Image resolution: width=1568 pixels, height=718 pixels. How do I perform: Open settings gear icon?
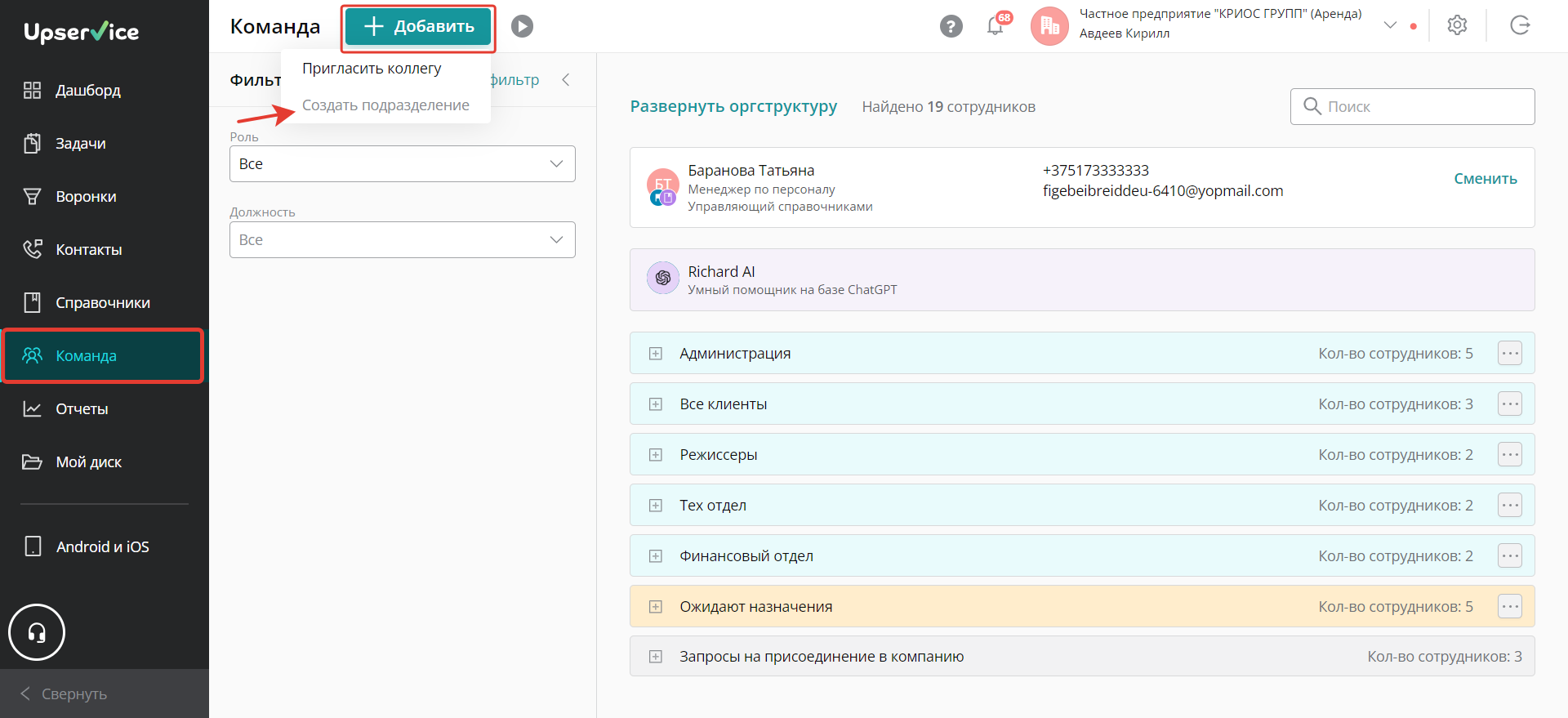coord(1458,25)
